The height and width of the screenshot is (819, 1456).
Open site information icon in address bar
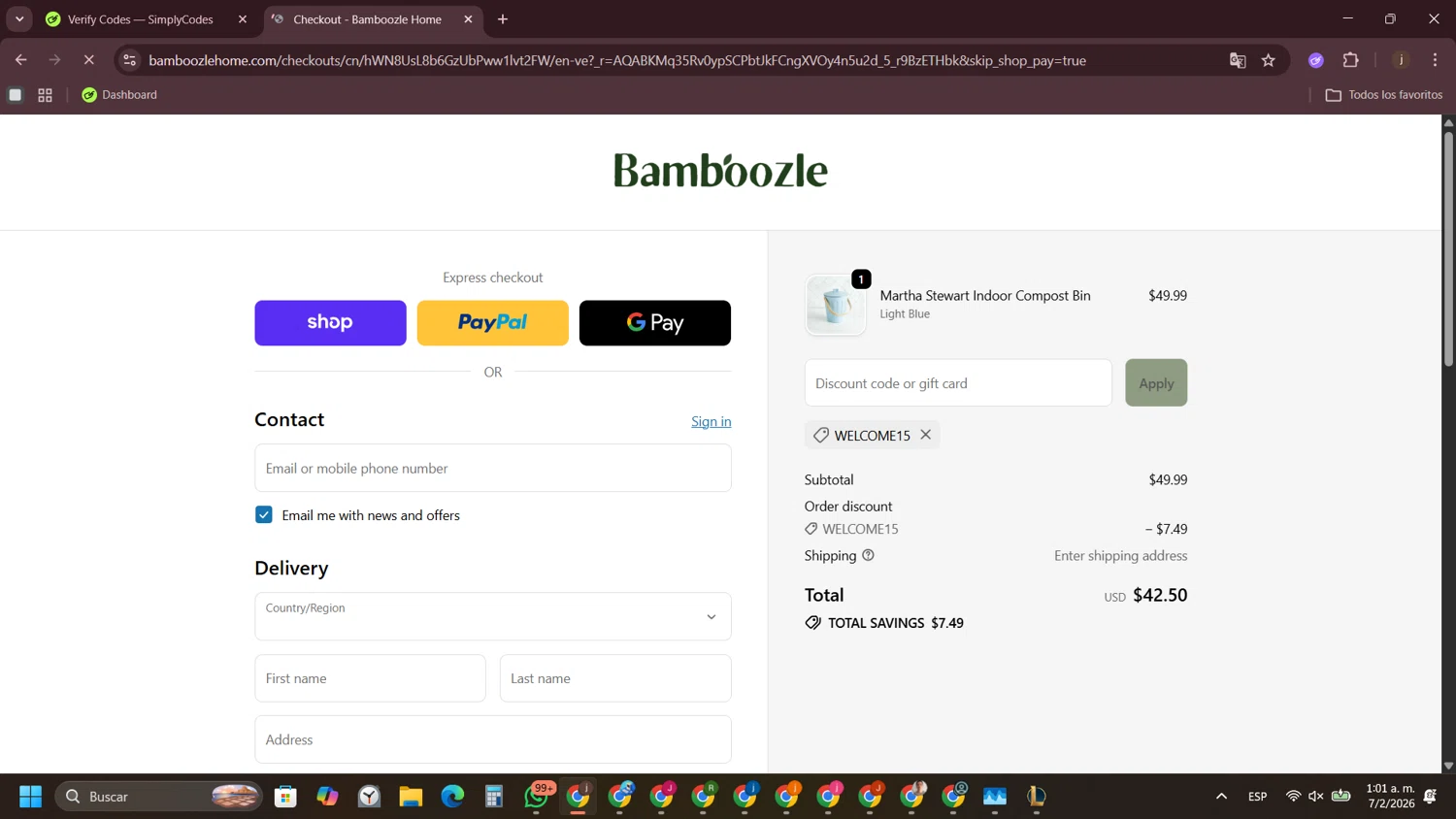[x=129, y=60]
